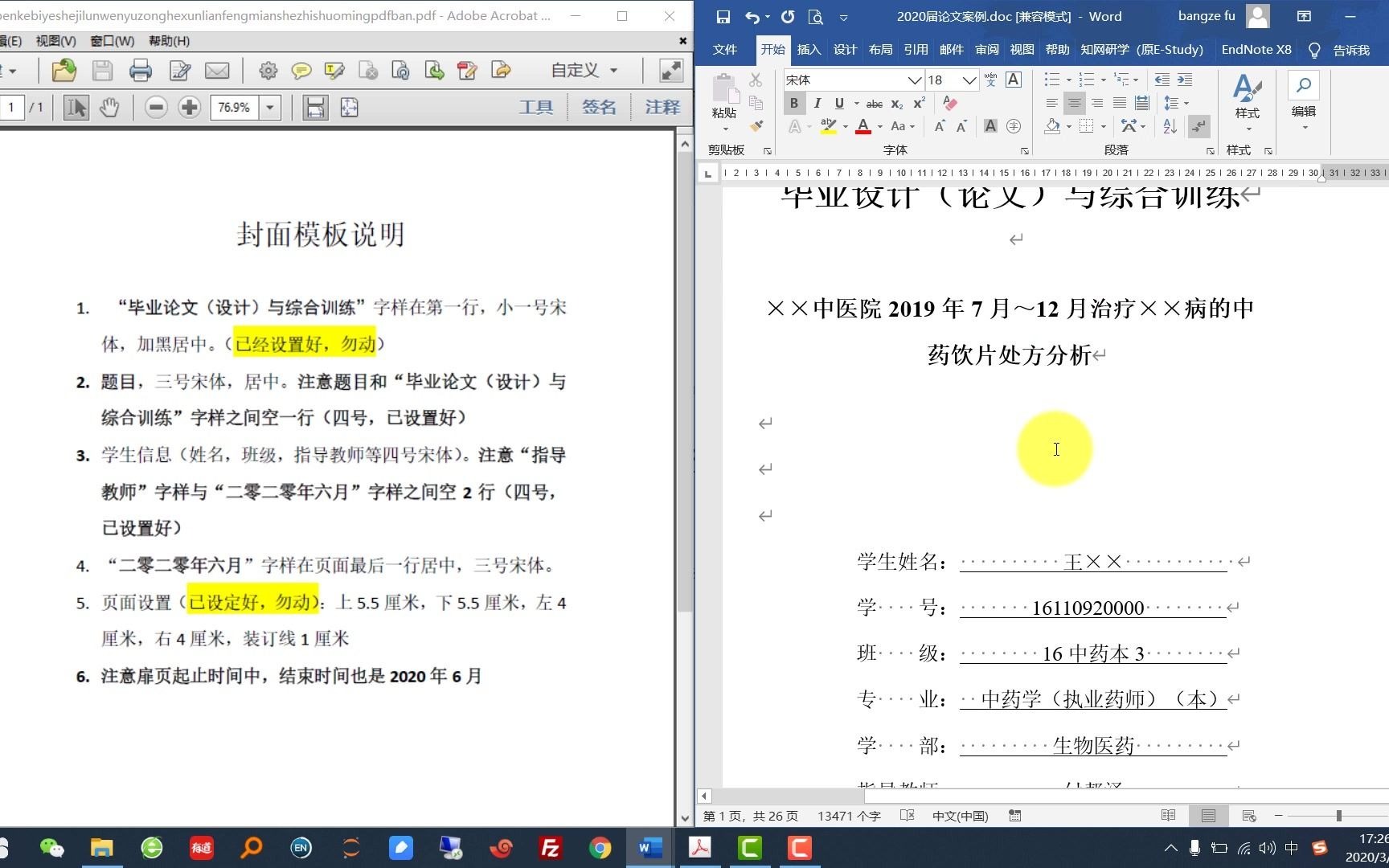1389x868 pixels.
Task: Expand the Acrobat zoom percentage dropdown
Action: 270,107
